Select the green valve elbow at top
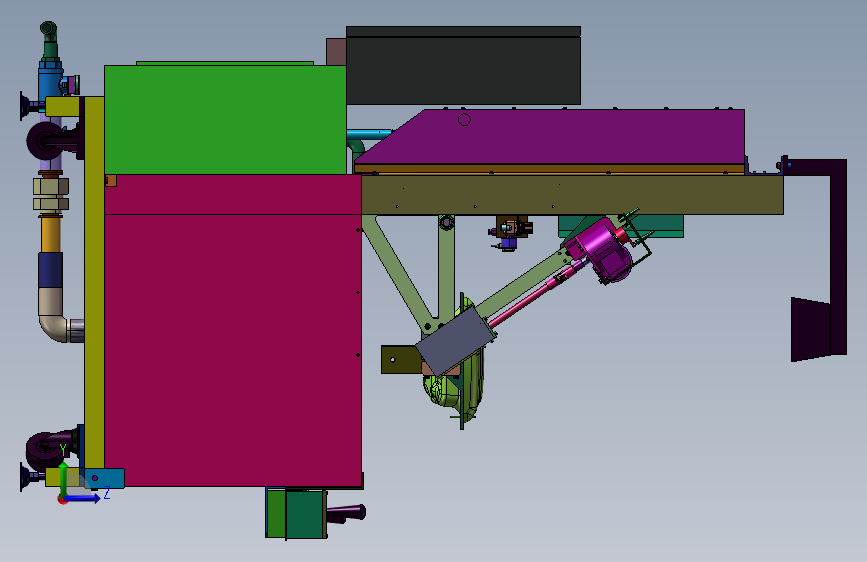The height and width of the screenshot is (562, 867). pyautogui.click(x=49, y=40)
